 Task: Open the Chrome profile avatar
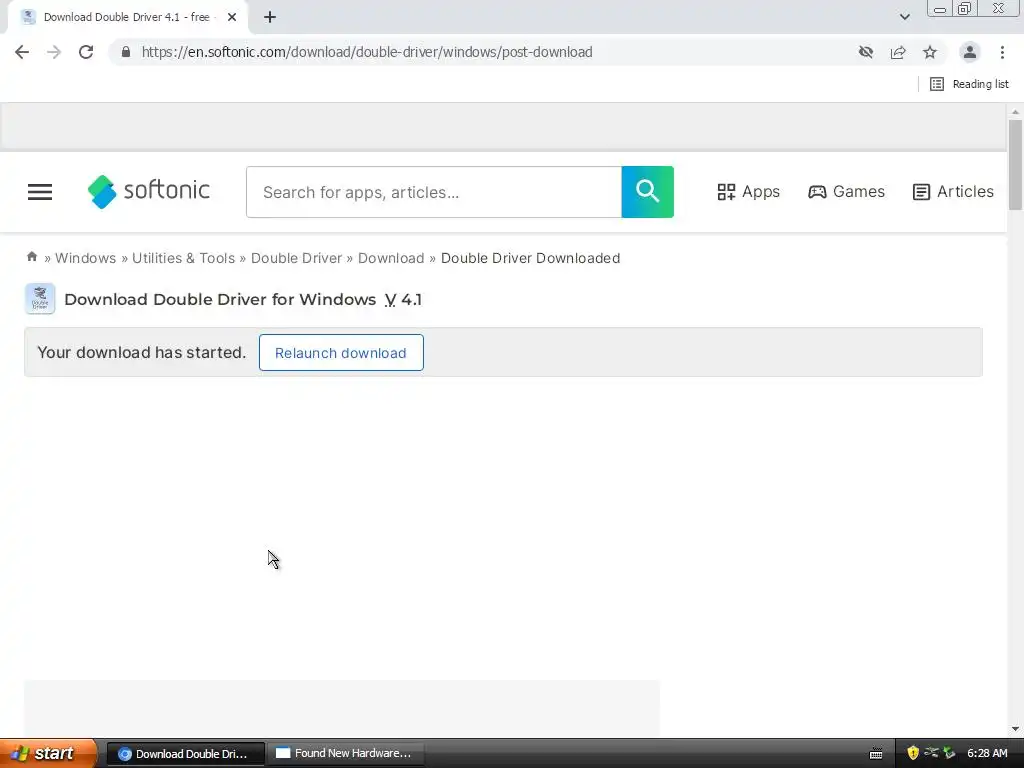pyautogui.click(x=970, y=52)
